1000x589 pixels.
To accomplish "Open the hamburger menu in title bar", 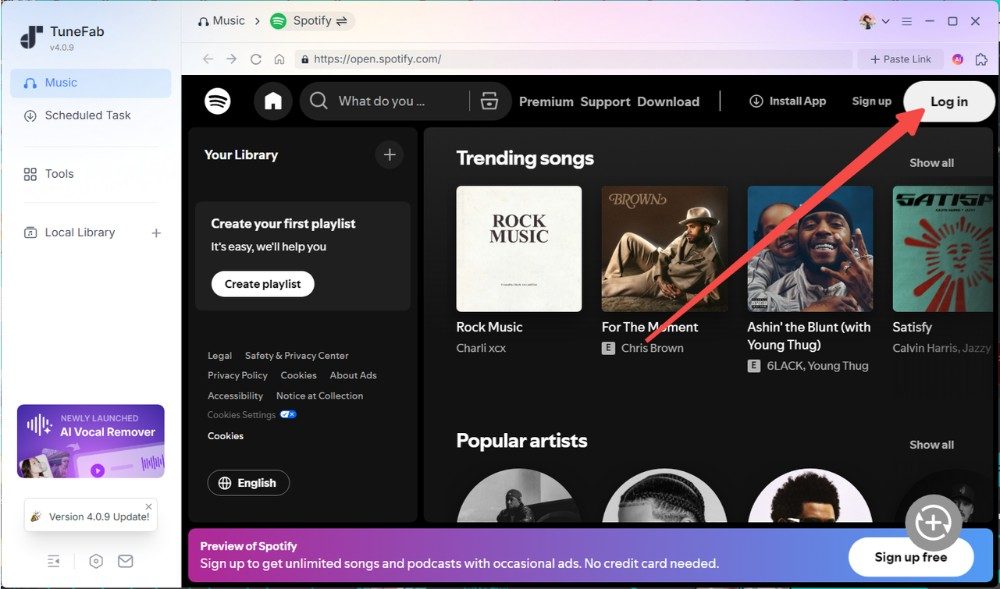I will point(906,21).
